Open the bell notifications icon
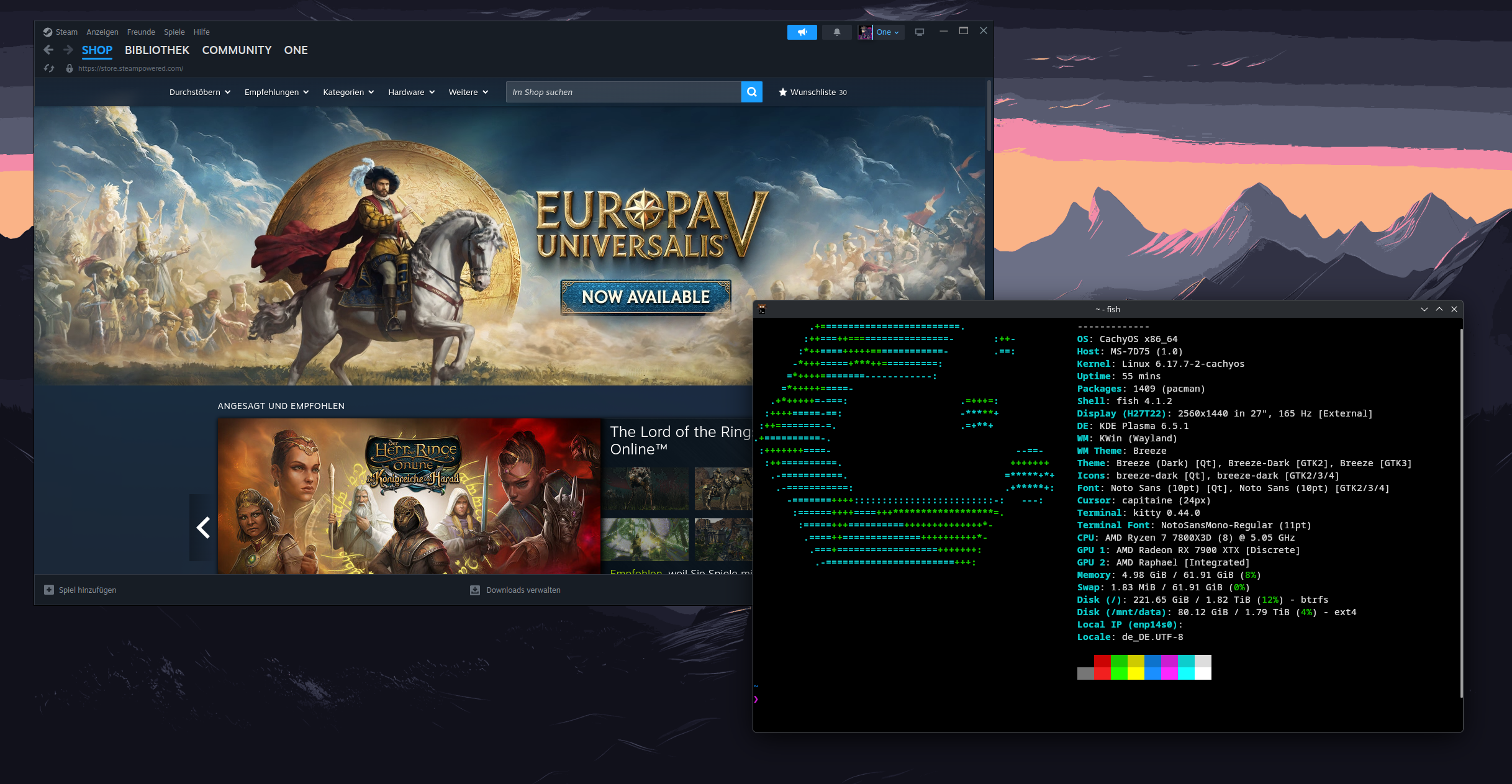The height and width of the screenshot is (784, 1512). (x=836, y=32)
